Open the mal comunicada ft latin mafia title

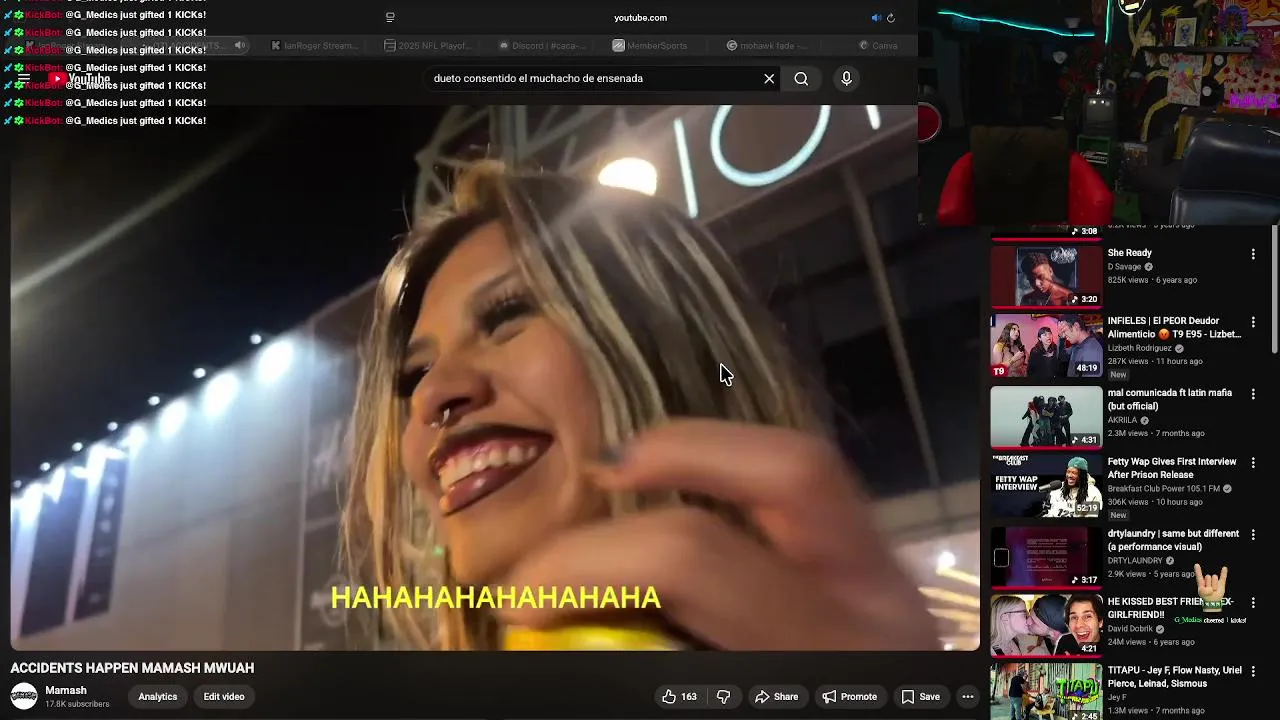[x=1170, y=399]
